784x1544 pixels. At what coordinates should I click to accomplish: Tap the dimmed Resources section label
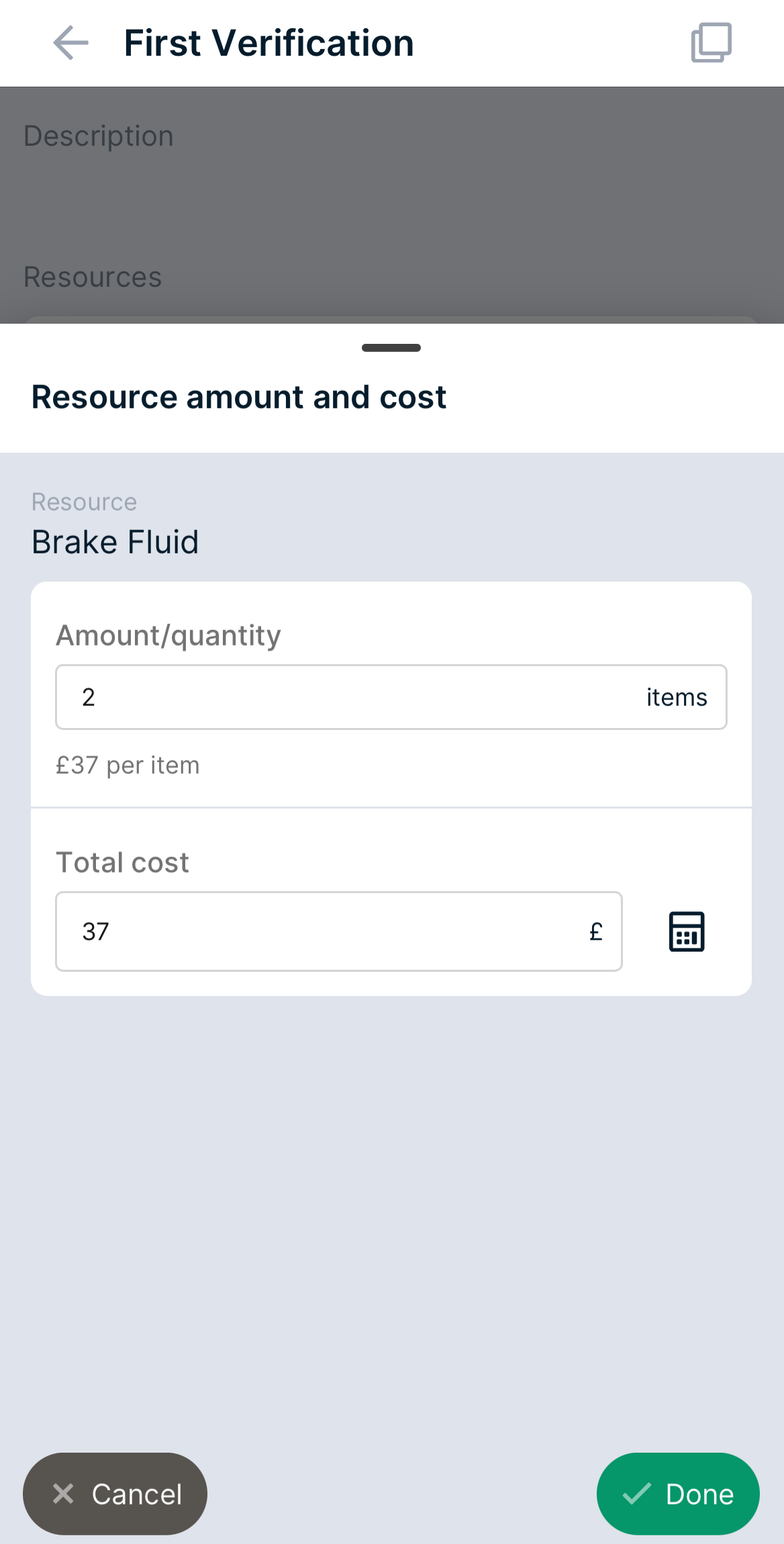point(92,276)
